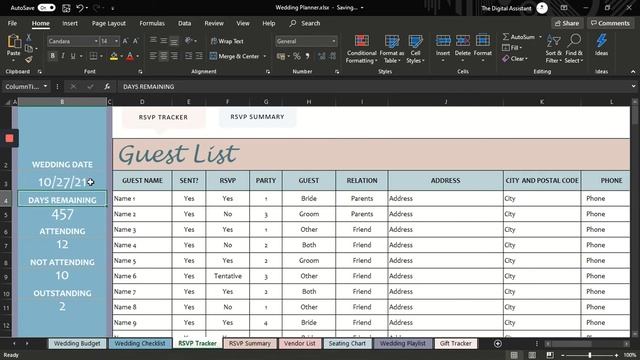The image size is (640, 360).
Task: Collapse the ribbon with the chevron
Action: (x=633, y=72)
